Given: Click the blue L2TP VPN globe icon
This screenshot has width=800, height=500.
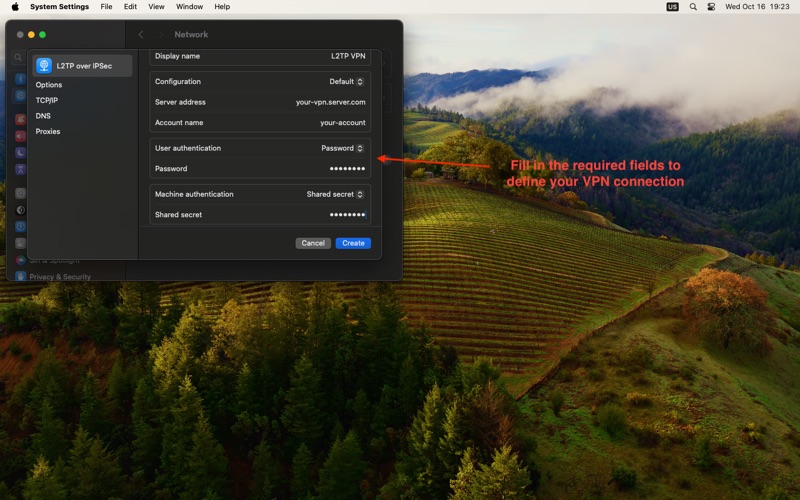Looking at the screenshot, I should coord(44,66).
